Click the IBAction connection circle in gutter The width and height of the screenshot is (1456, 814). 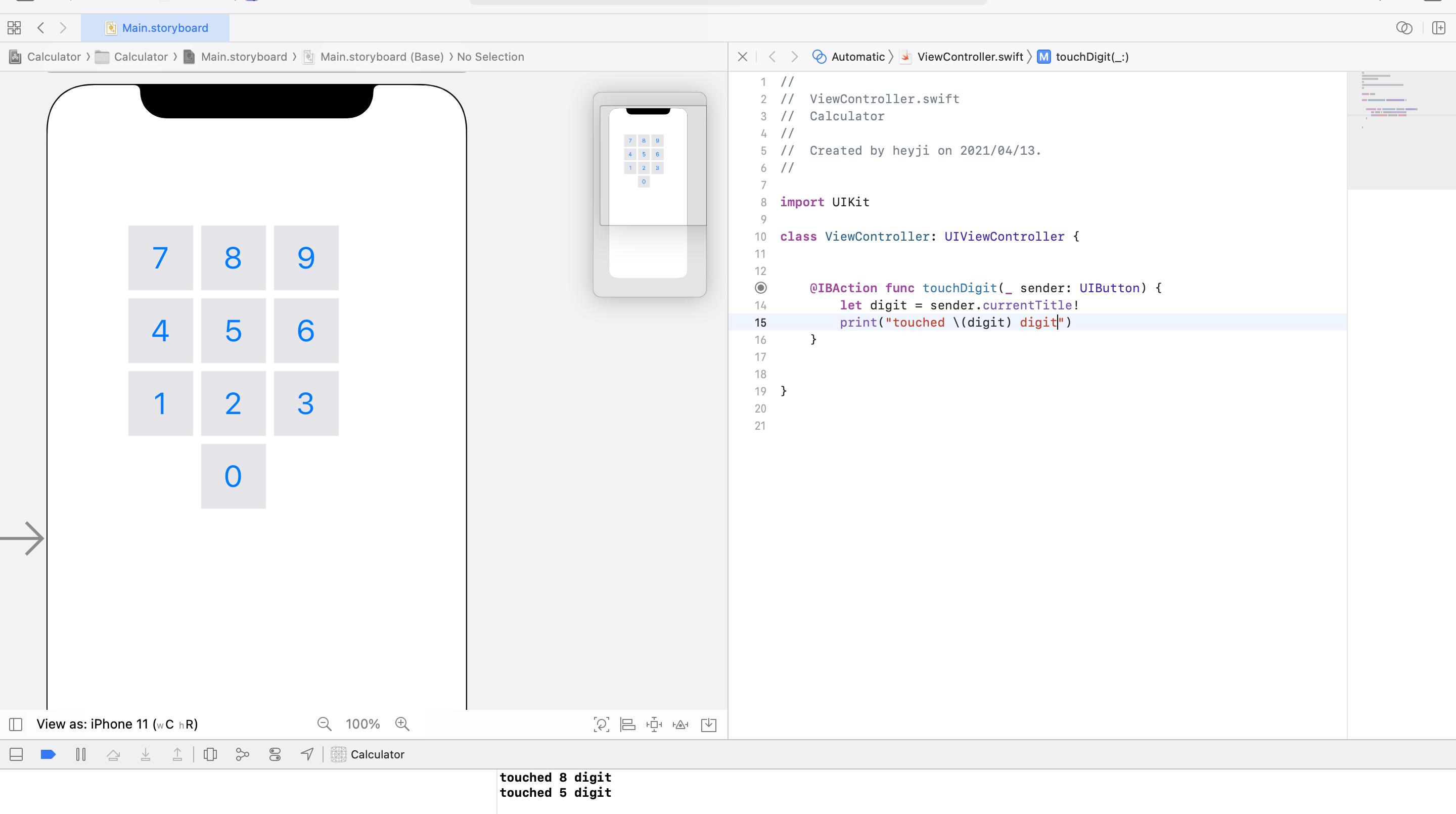coord(761,288)
